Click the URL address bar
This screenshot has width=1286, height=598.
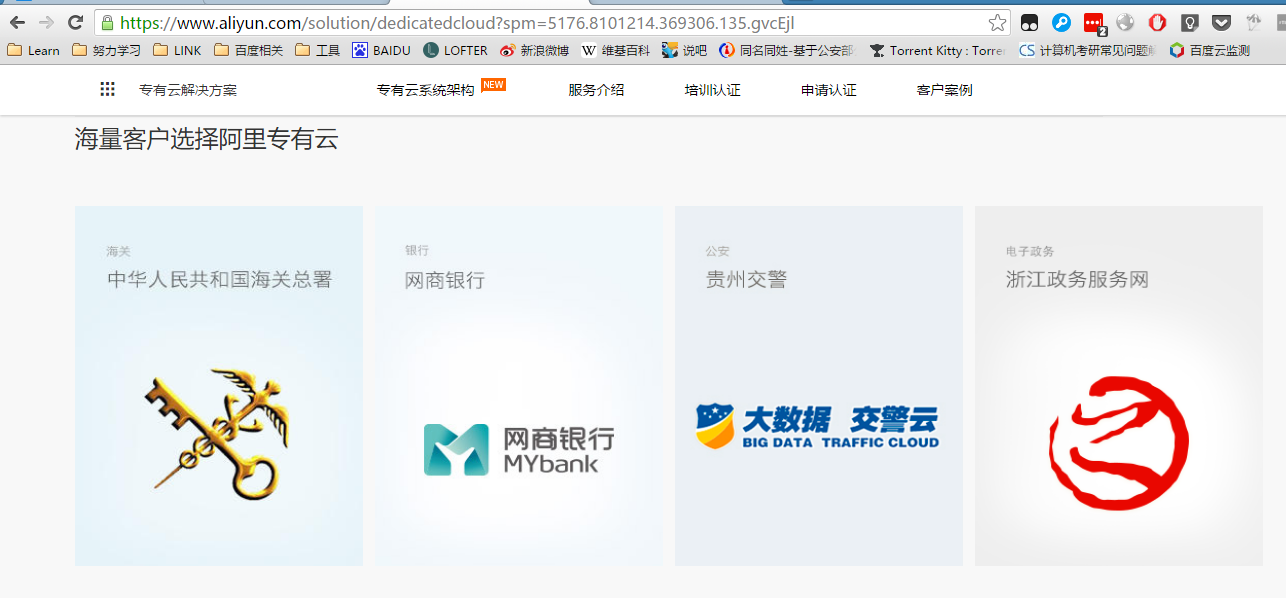[550, 22]
